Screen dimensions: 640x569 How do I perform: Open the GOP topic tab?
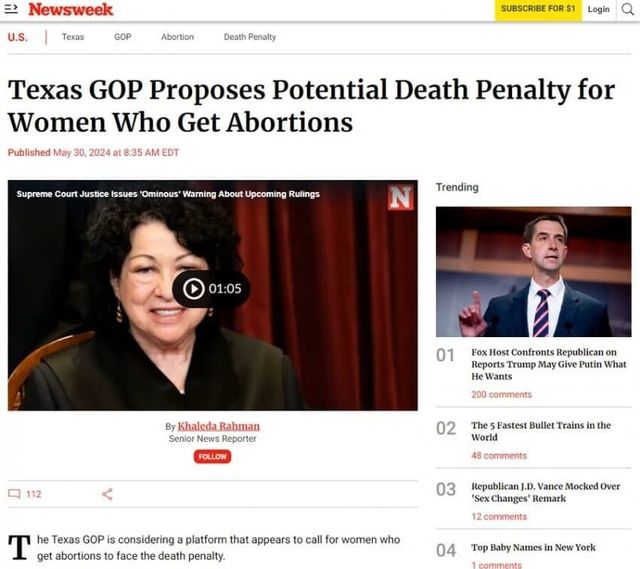(122, 37)
